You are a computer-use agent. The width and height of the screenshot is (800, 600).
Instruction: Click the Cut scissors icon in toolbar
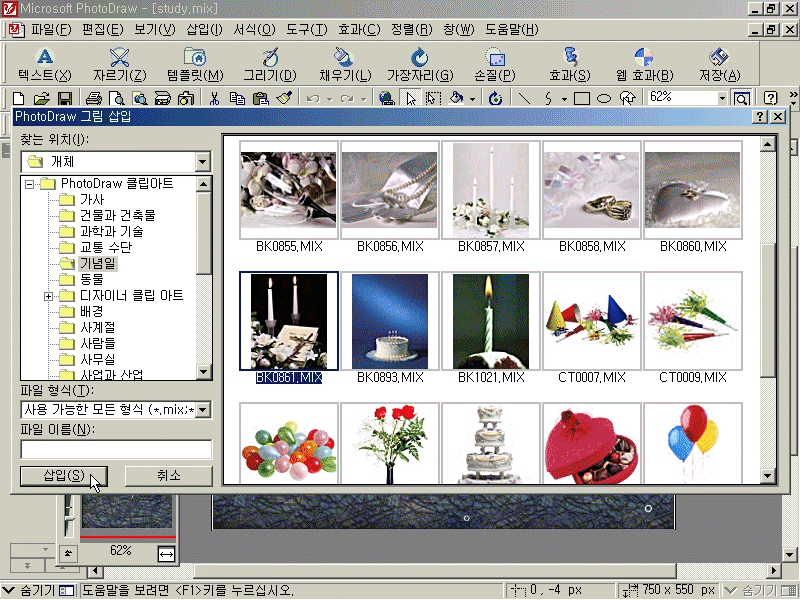coord(214,98)
